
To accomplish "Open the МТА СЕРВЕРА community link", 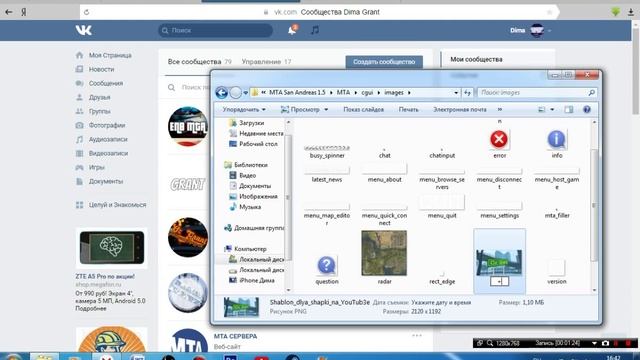I will point(236,336).
